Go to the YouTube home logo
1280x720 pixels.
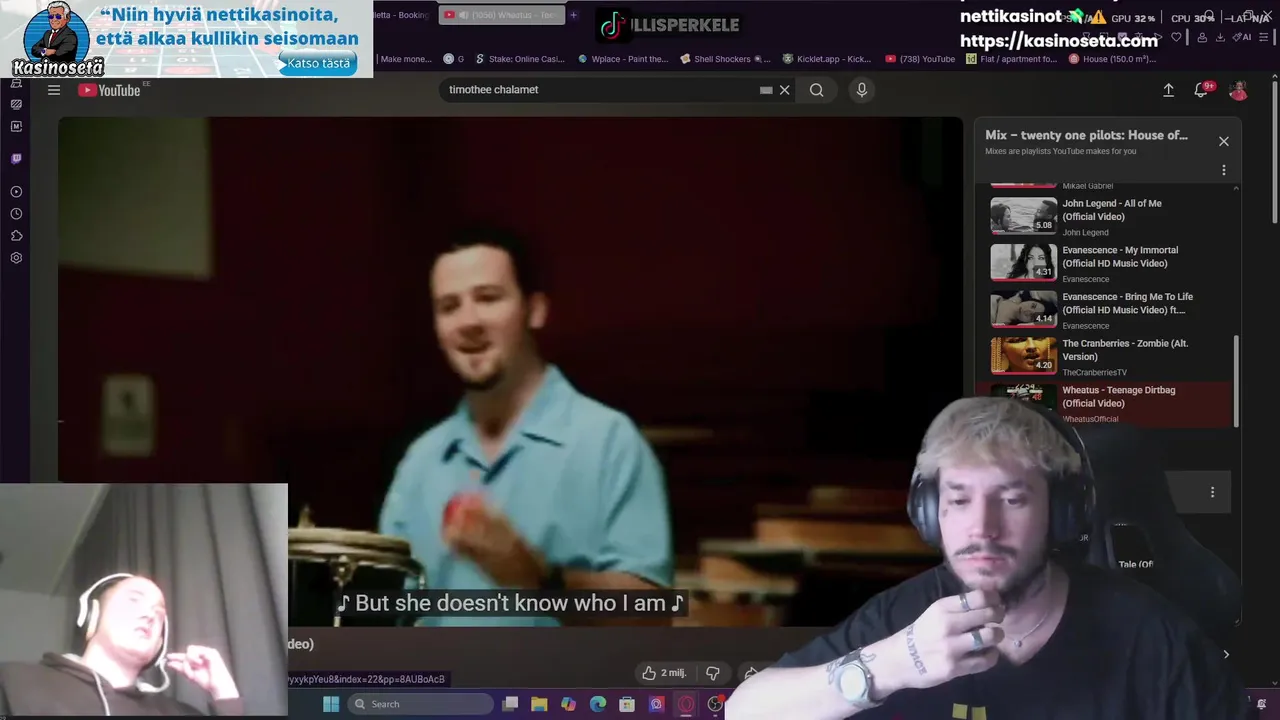pyautogui.click(x=110, y=90)
